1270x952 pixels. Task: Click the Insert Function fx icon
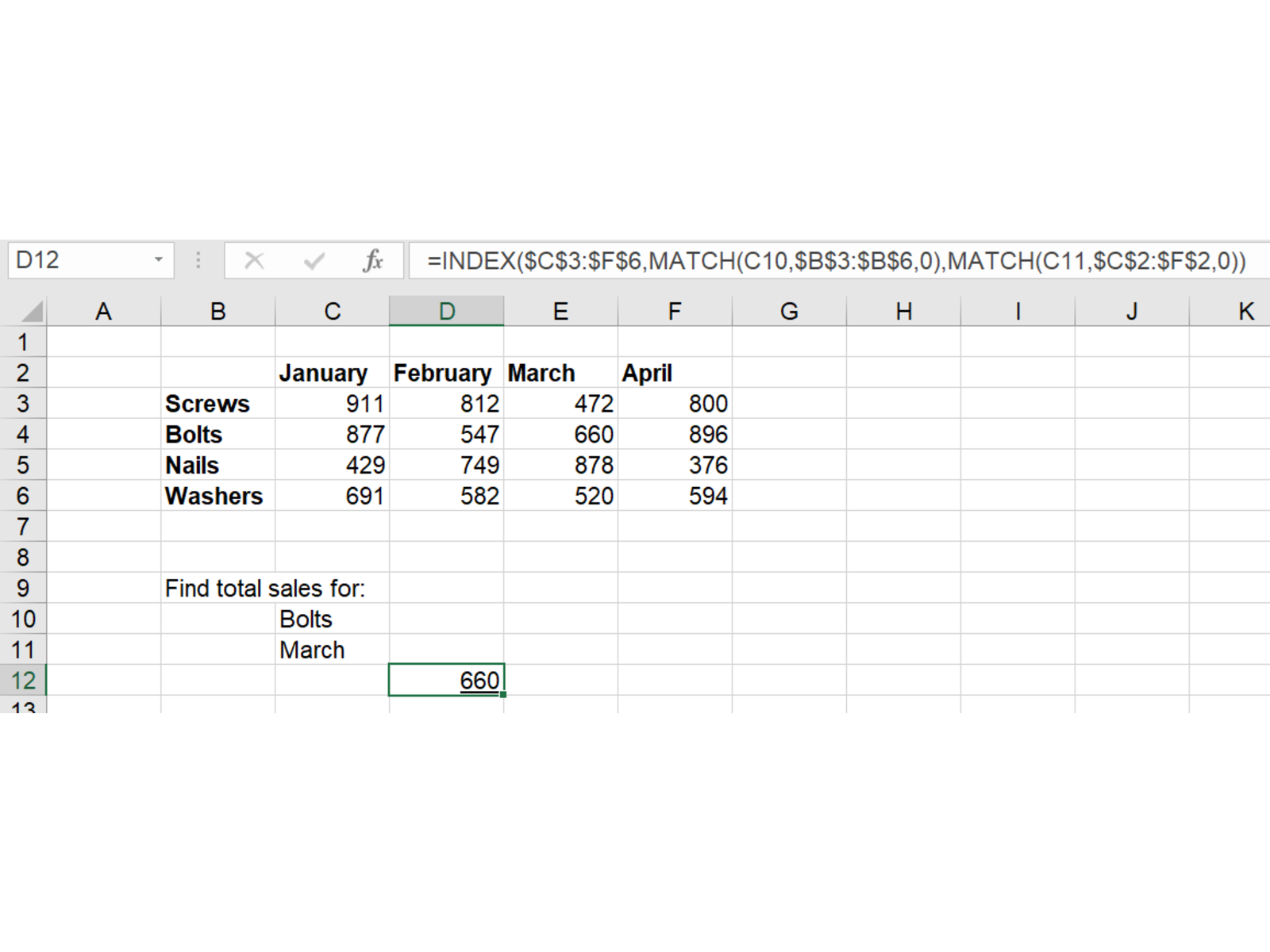(x=373, y=260)
